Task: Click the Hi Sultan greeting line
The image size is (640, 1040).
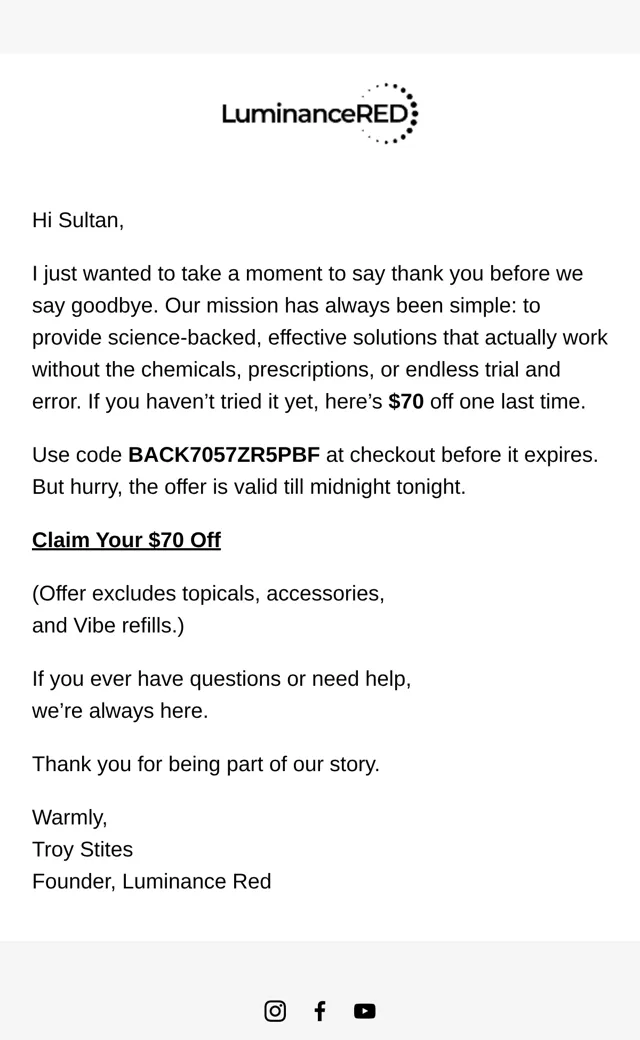Action: click(78, 220)
